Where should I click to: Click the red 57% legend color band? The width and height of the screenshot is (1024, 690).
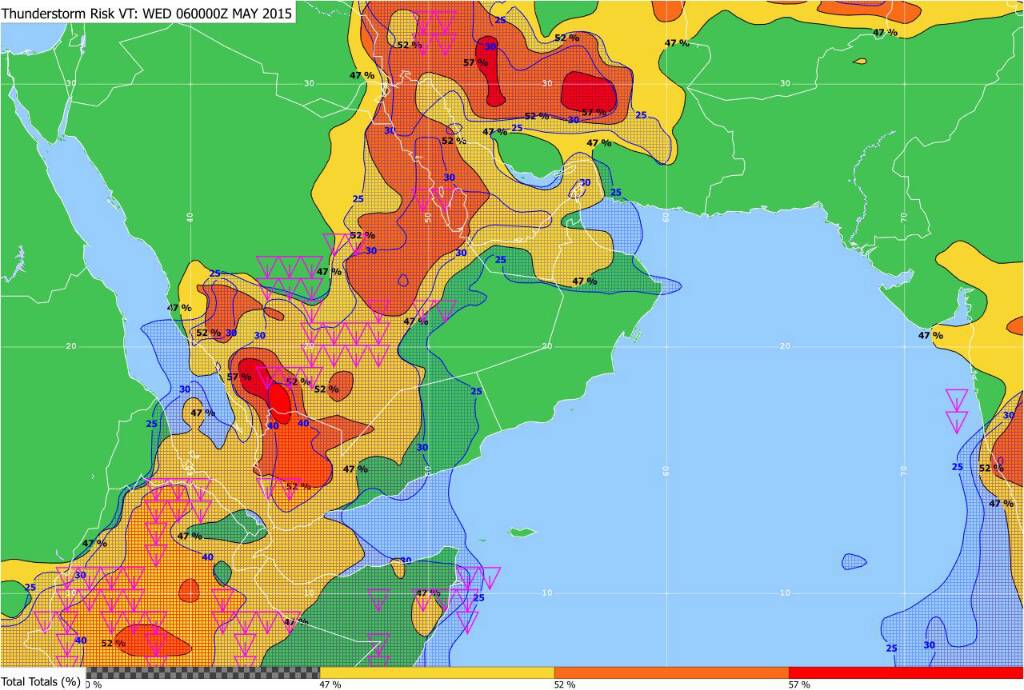click(905, 672)
